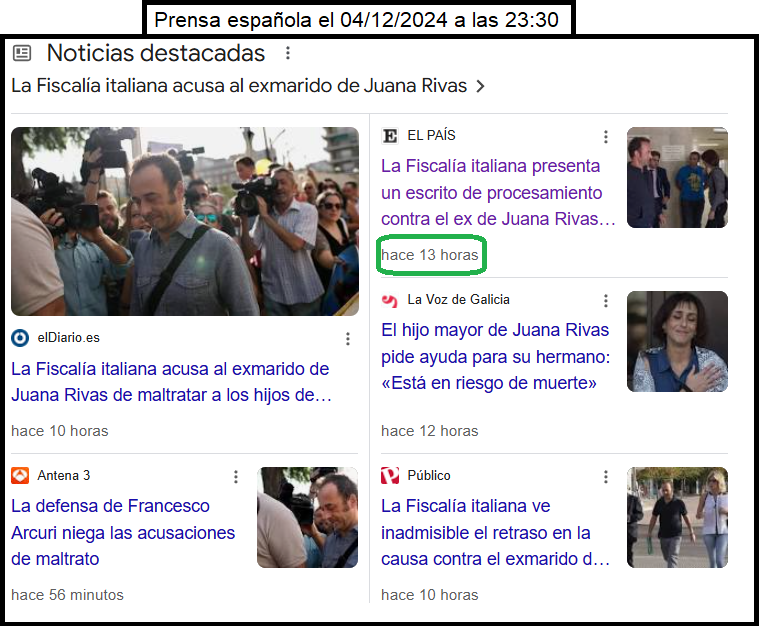Screen dimensions: 760x627
Task: Click the Público source logo
Action: click(x=390, y=476)
